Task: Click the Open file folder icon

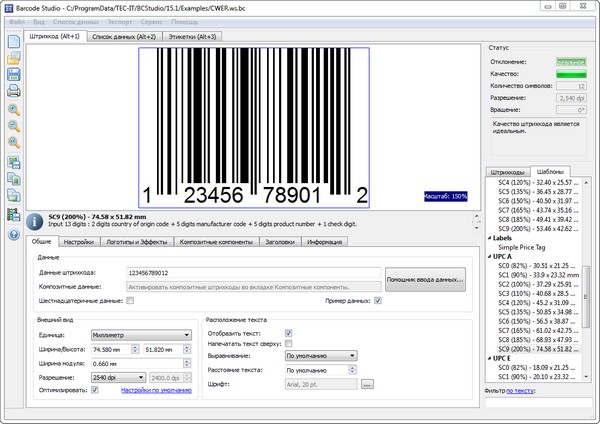Action: (x=14, y=62)
